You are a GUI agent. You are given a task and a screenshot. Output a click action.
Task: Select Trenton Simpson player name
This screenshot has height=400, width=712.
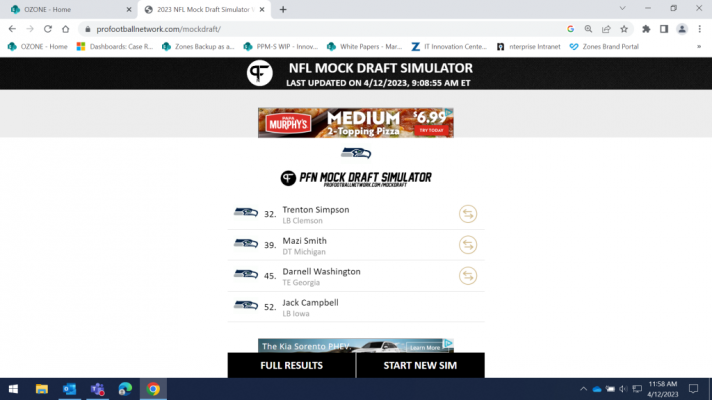point(316,210)
